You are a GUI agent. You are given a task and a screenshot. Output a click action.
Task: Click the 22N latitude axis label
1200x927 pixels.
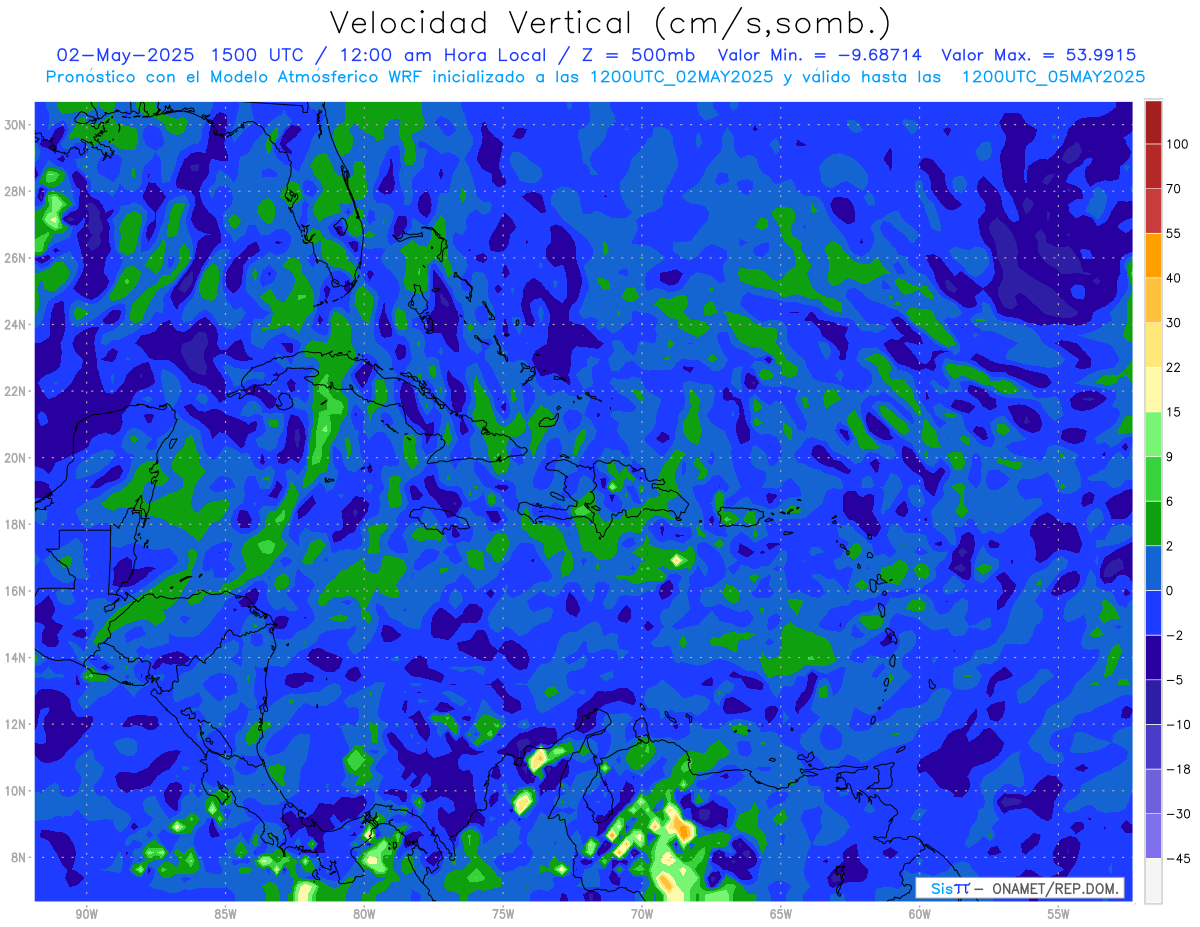click(x=15, y=391)
